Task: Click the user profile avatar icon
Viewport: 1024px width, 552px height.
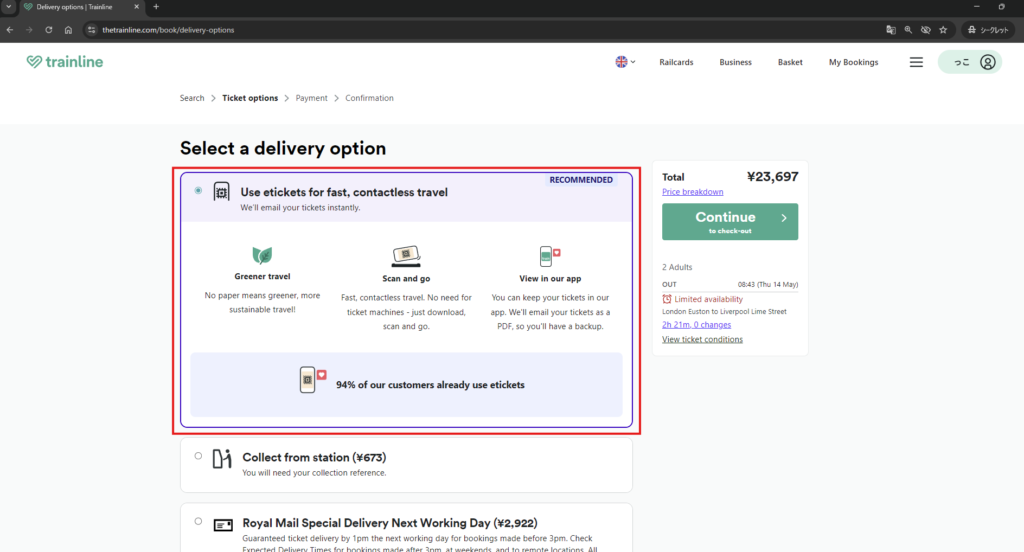Action: pyautogui.click(x=987, y=62)
